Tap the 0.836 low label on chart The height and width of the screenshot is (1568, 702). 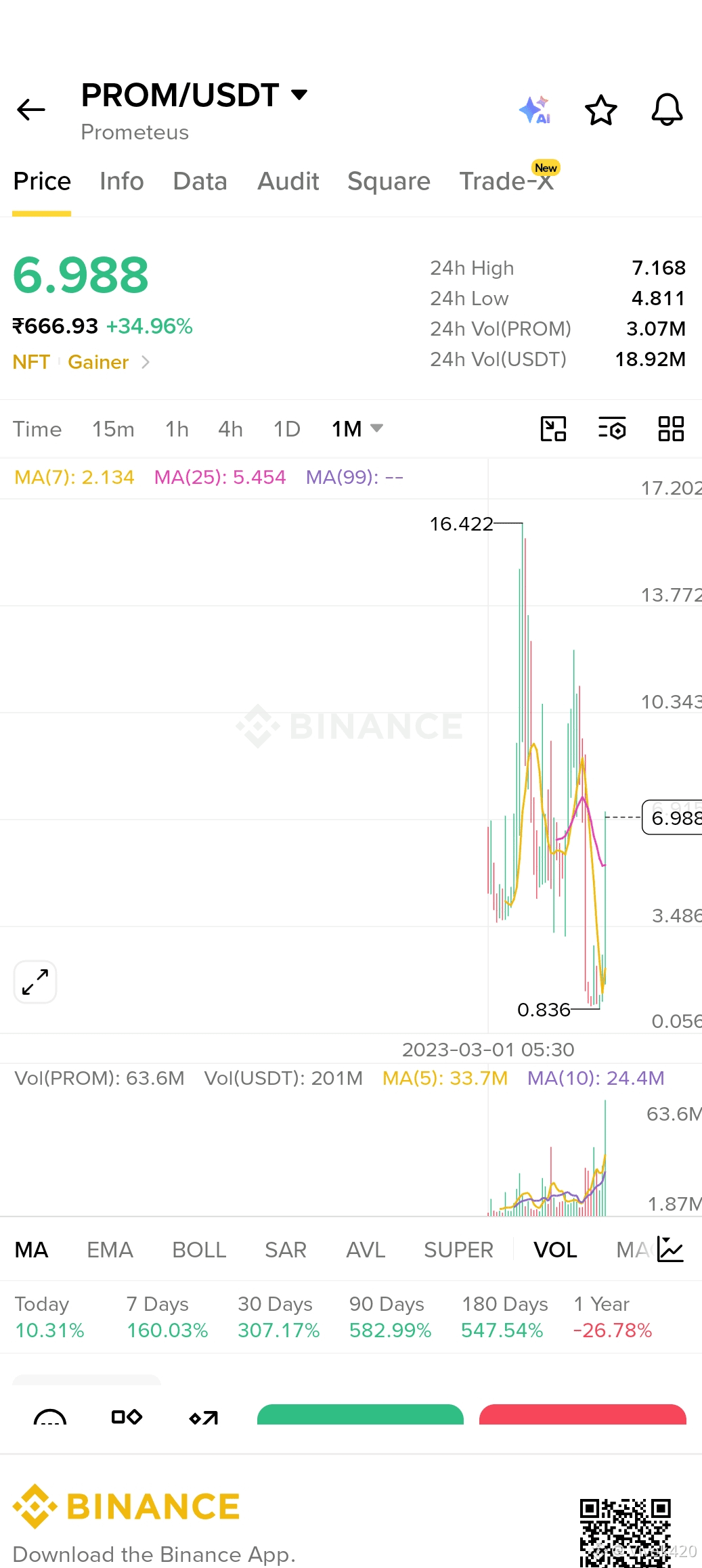click(544, 1010)
